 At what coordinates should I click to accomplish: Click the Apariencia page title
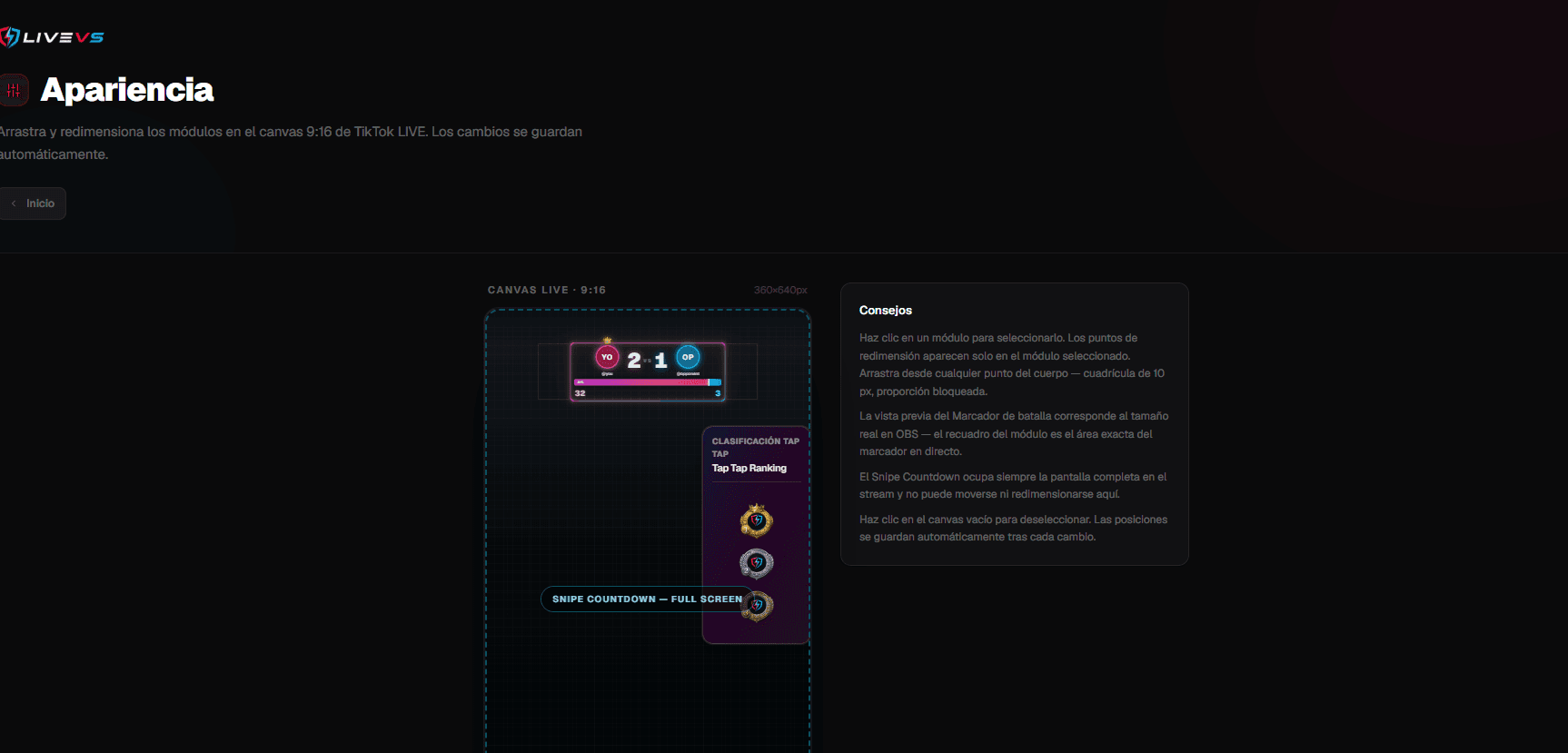coord(127,90)
